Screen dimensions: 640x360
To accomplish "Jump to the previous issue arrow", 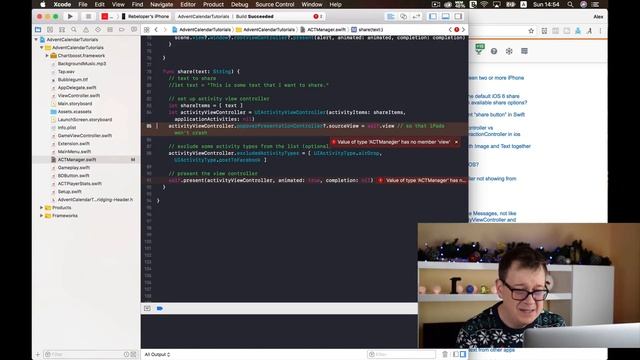I will (450, 29).
